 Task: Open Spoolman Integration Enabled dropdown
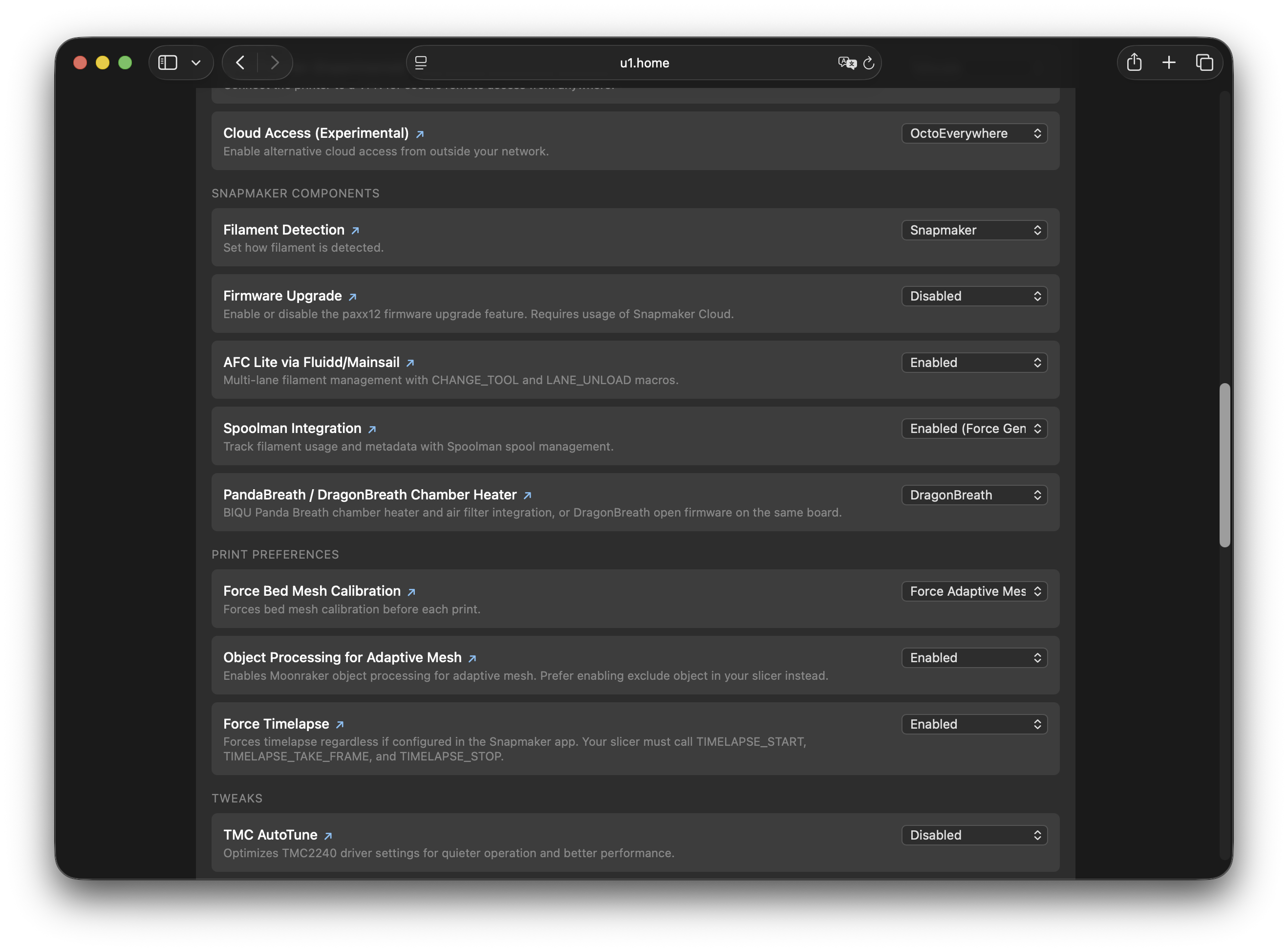coord(974,429)
